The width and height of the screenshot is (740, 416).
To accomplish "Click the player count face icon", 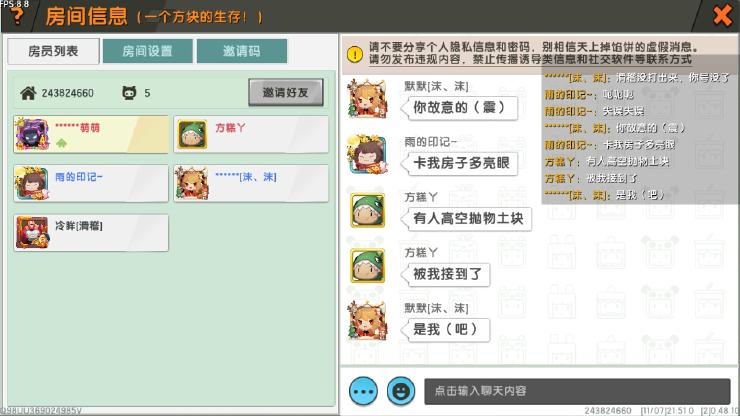I will click(129, 93).
